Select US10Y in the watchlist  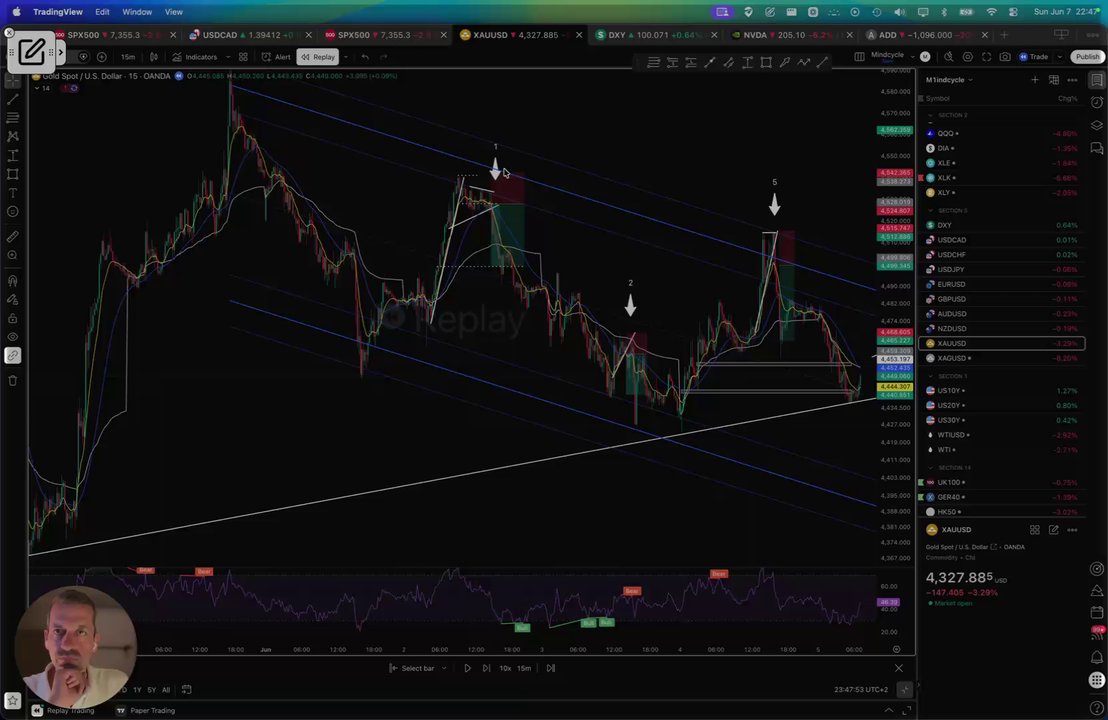click(x=1001, y=391)
